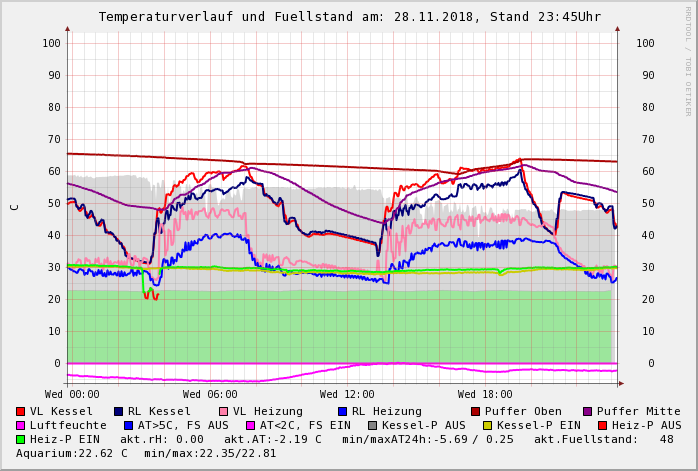This screenshot has width=698, height=471.
Task: Click the blue RL Heizung legend swatch
Action: (343, 411)
